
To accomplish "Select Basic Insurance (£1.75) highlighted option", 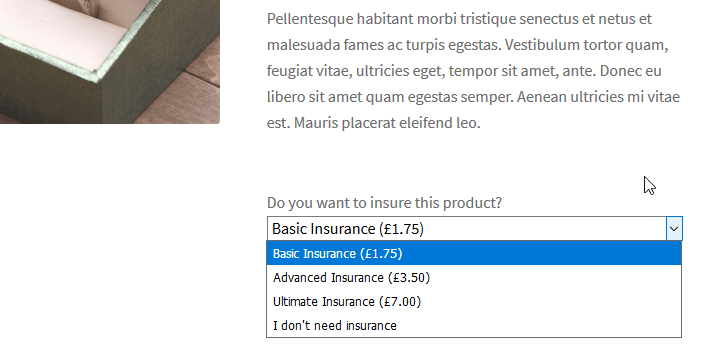I will pos(474,253).
